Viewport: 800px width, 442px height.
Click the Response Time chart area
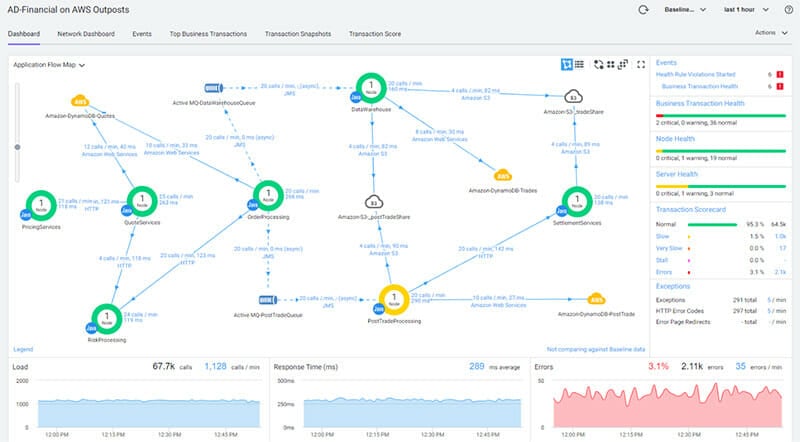pos(412,412)
